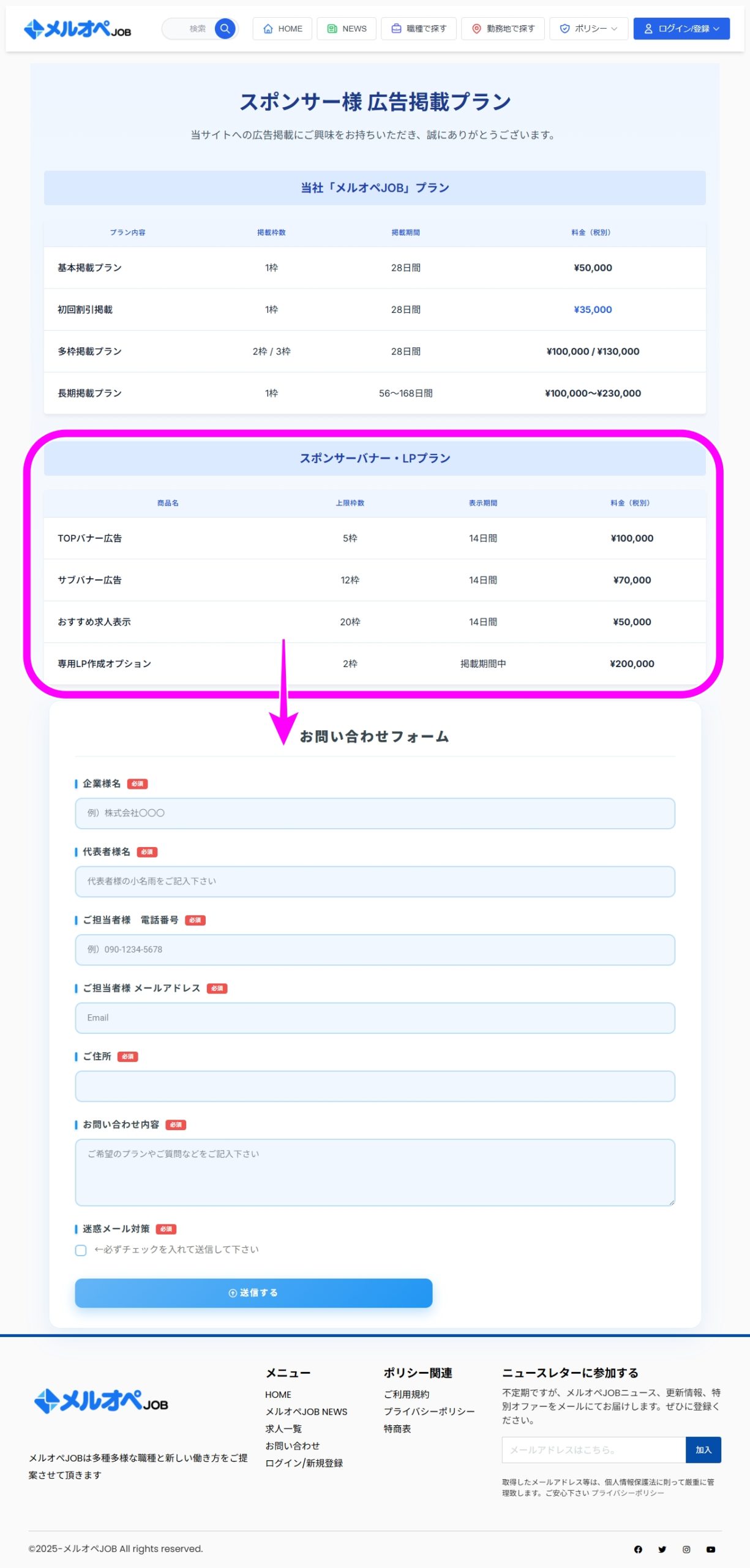Open the お問い合わせ footer link

coord(293,1445)
